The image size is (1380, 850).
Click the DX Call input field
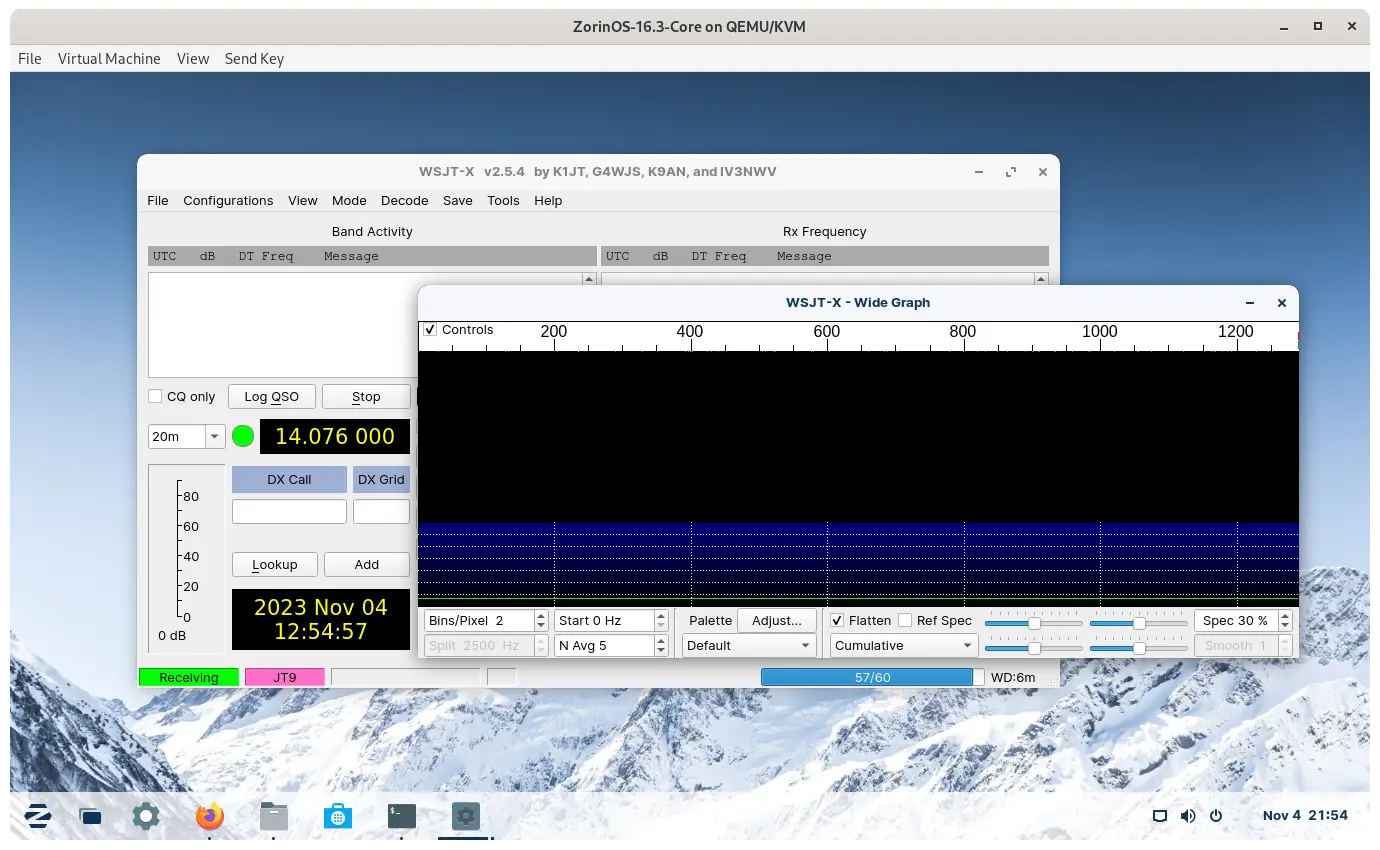[x=289, y=512]
